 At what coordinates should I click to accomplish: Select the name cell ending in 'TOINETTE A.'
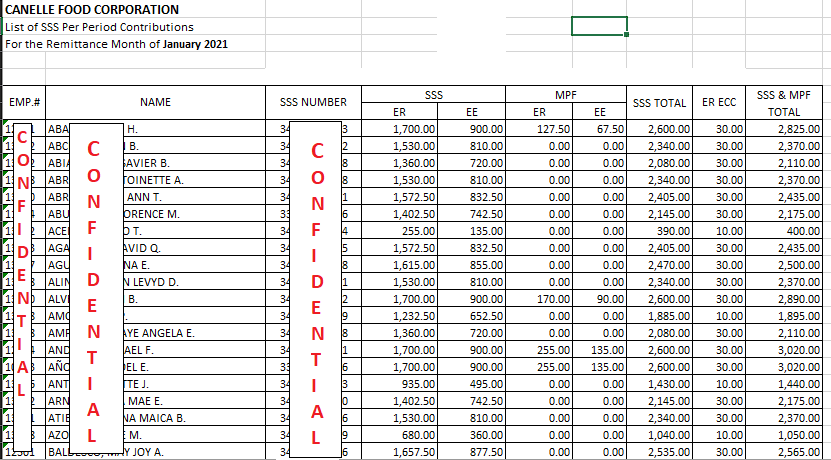155,180
